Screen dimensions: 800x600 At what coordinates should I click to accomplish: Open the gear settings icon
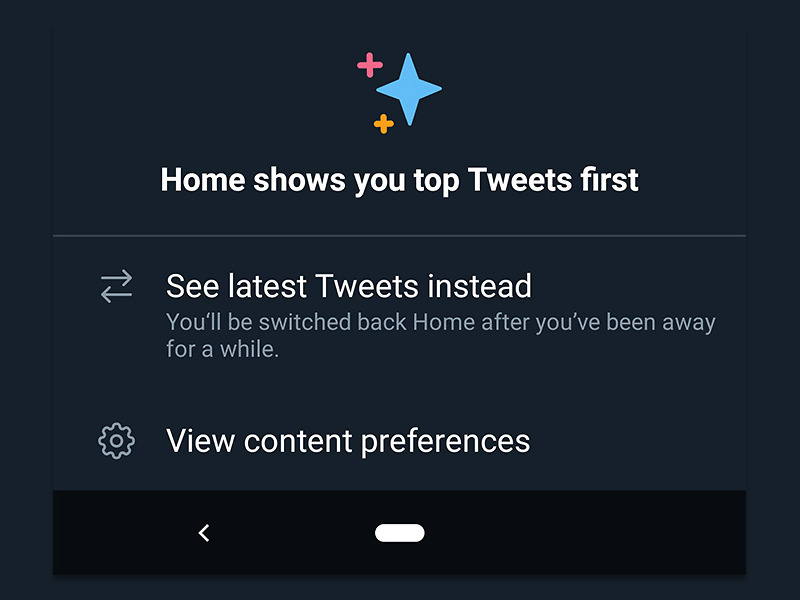[x=116, y=440]
